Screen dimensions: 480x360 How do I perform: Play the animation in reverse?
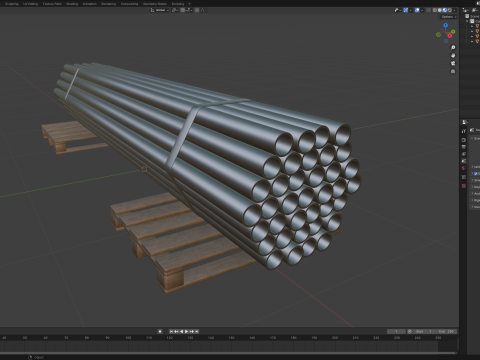(182, 331)
